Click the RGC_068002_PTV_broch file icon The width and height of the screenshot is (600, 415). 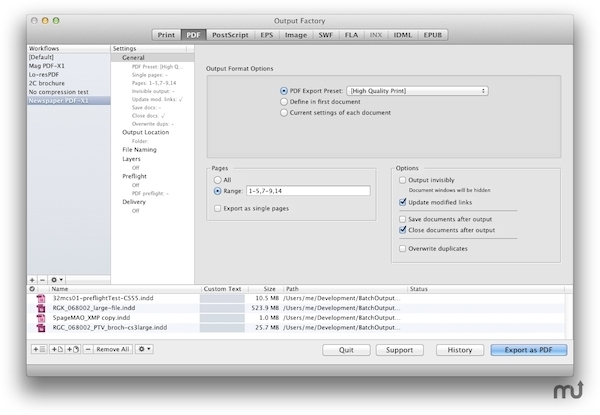(41, 327)
